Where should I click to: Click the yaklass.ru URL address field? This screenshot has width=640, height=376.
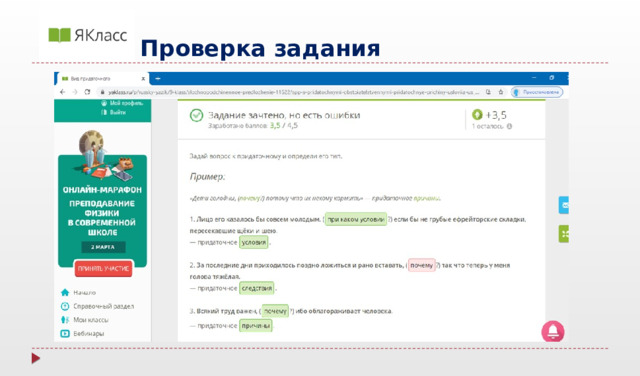[x=292, y=92]
